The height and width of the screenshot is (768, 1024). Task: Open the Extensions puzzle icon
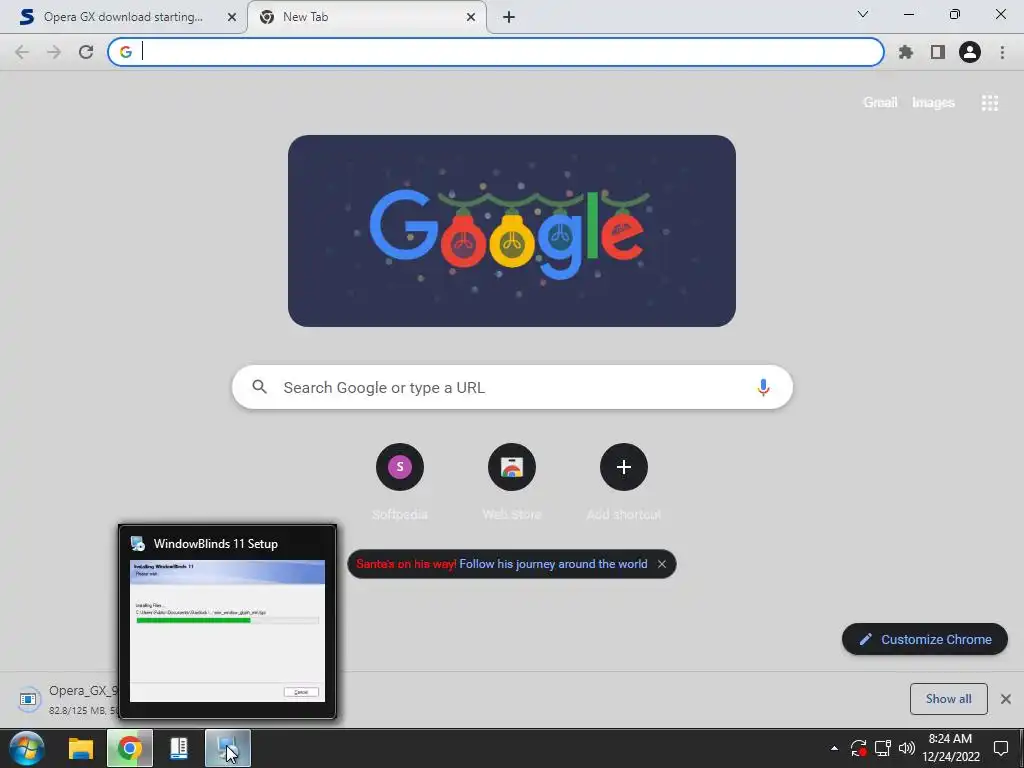pyautogui.click(x=905, y=52)
